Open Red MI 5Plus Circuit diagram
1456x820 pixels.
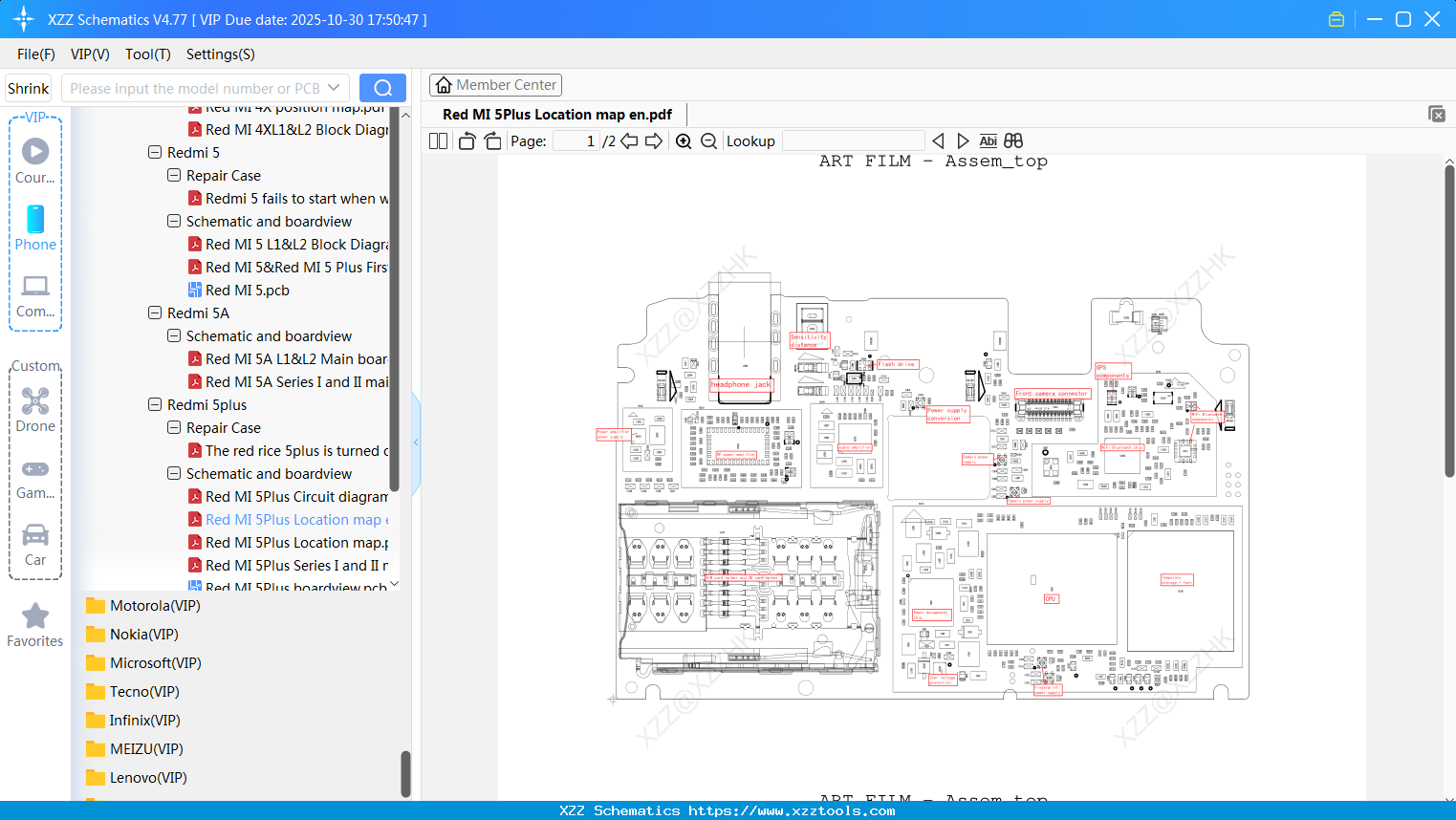(x=288, y=497)
